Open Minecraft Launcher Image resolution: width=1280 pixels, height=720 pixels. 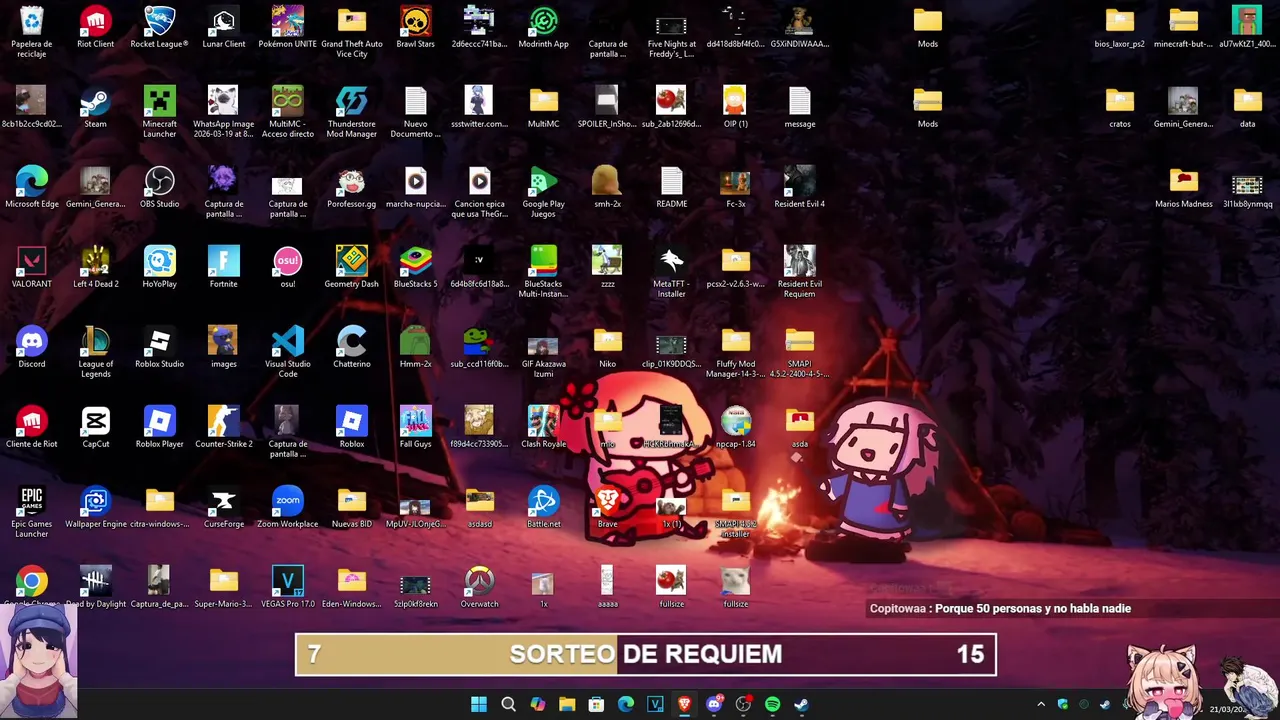coord(159,111)
